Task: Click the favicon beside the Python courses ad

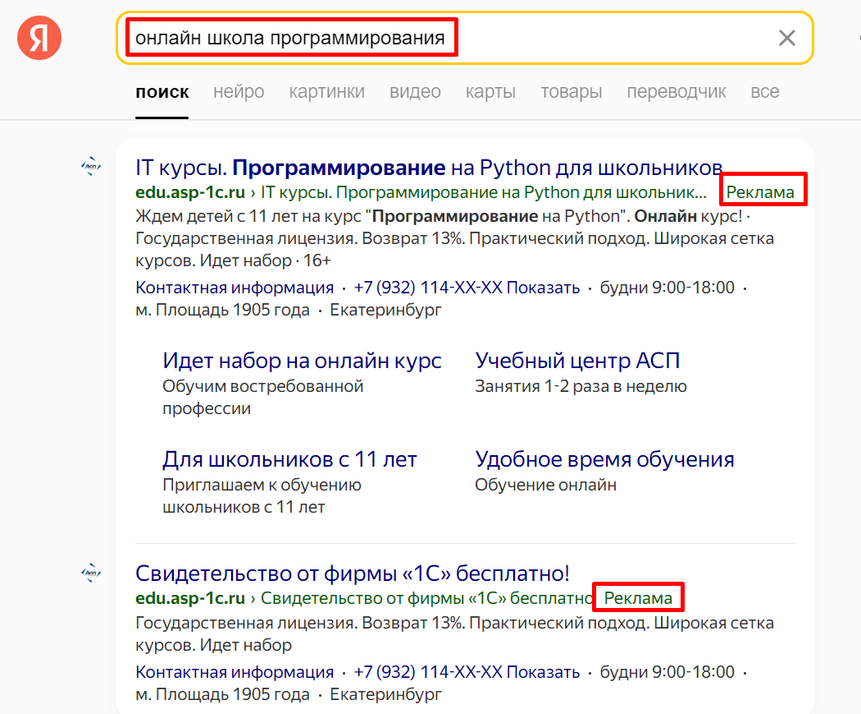Action: (91, 166)
